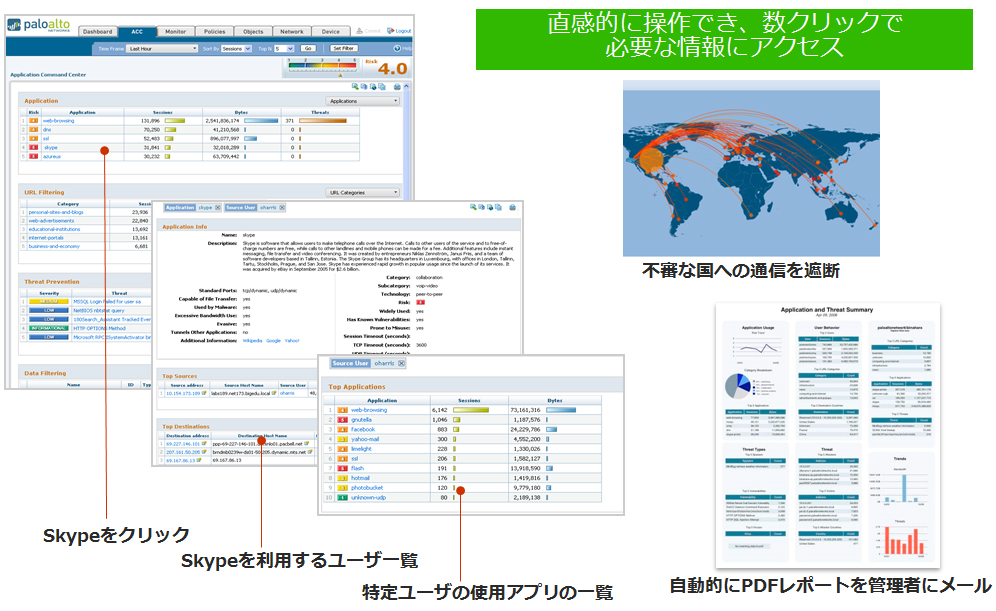Screen dimensions: 996x611
Task: Click first export icon in skype detail toolbar
Action: 473,208
